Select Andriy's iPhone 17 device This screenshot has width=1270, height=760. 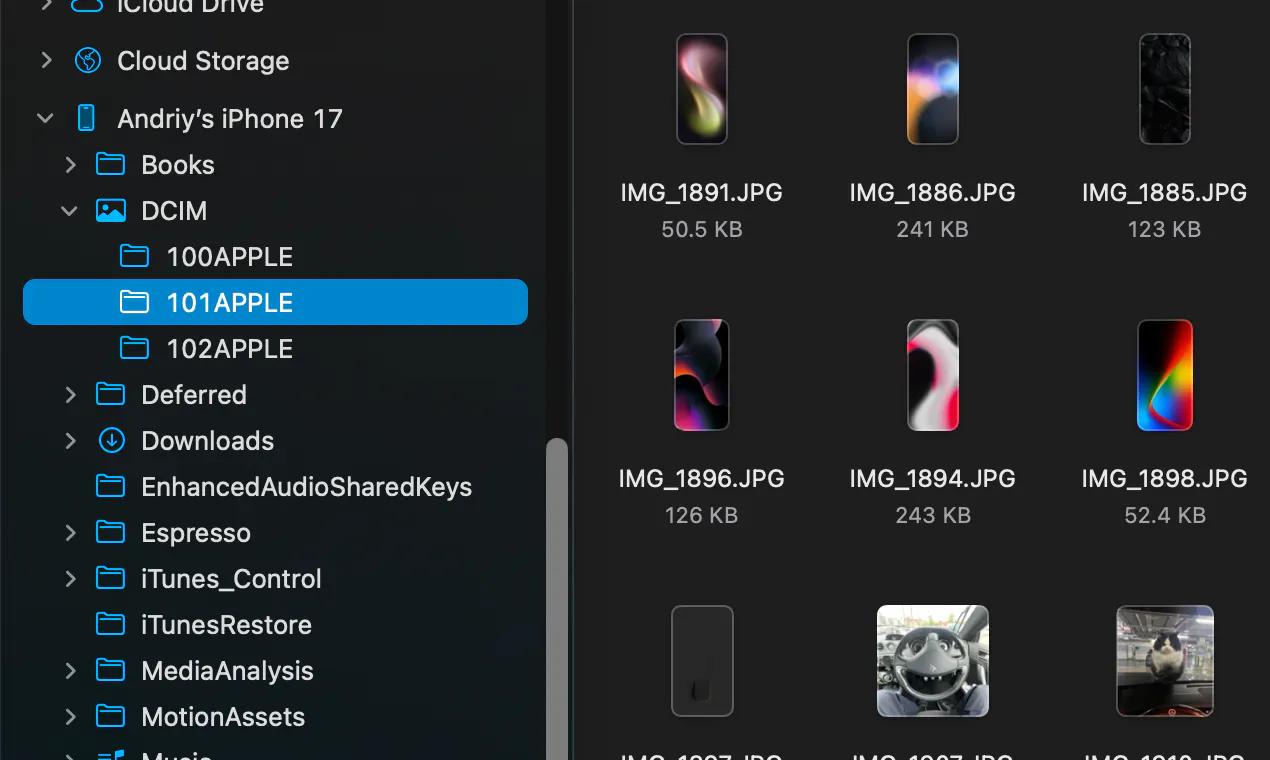tap(230, 119)
